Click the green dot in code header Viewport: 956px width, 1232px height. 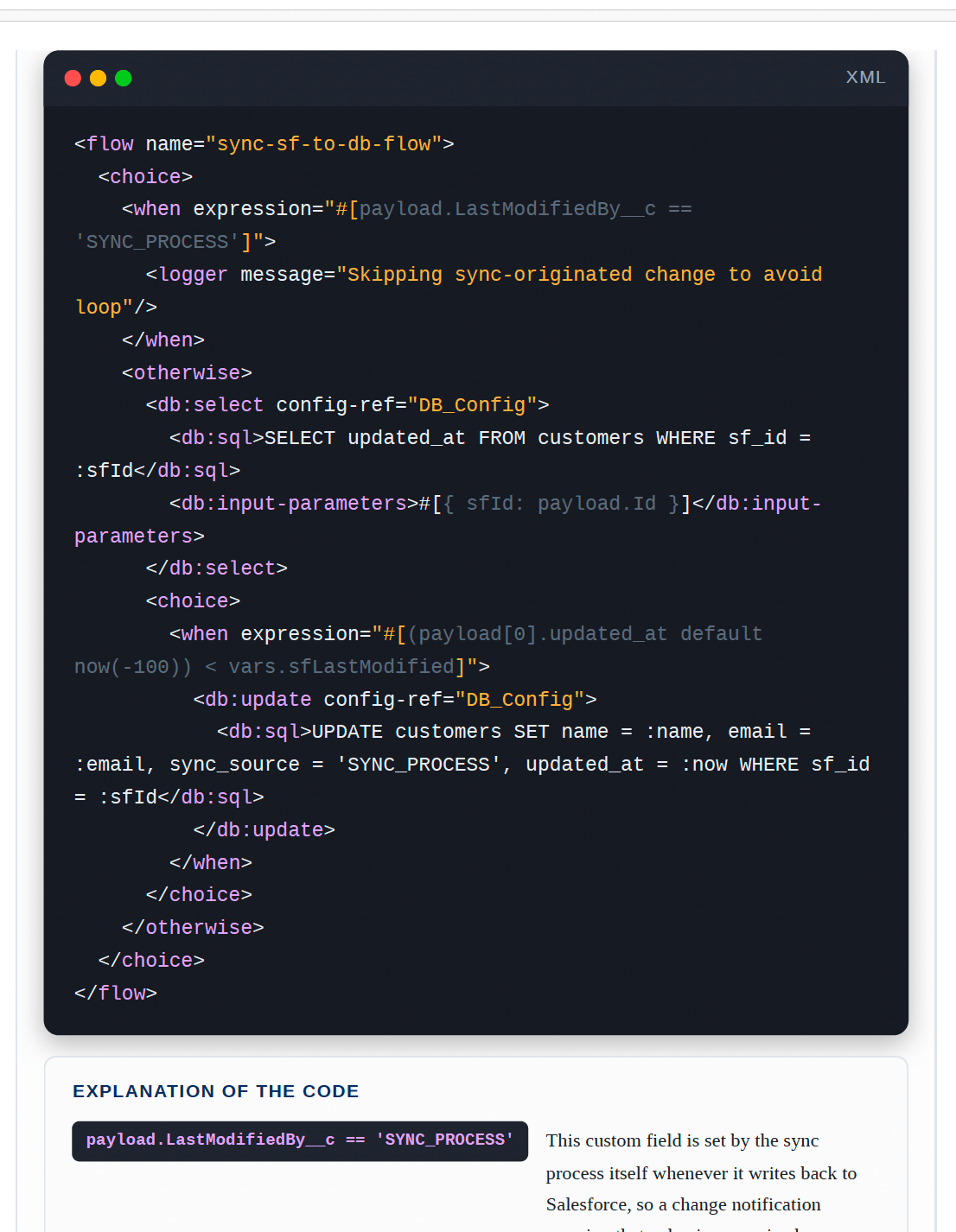point(123,79)
